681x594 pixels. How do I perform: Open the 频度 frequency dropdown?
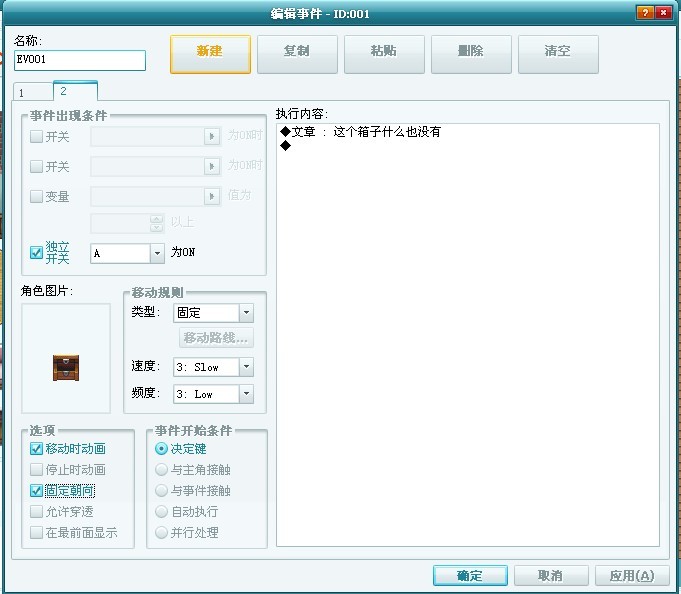click(x=246, y=394)
